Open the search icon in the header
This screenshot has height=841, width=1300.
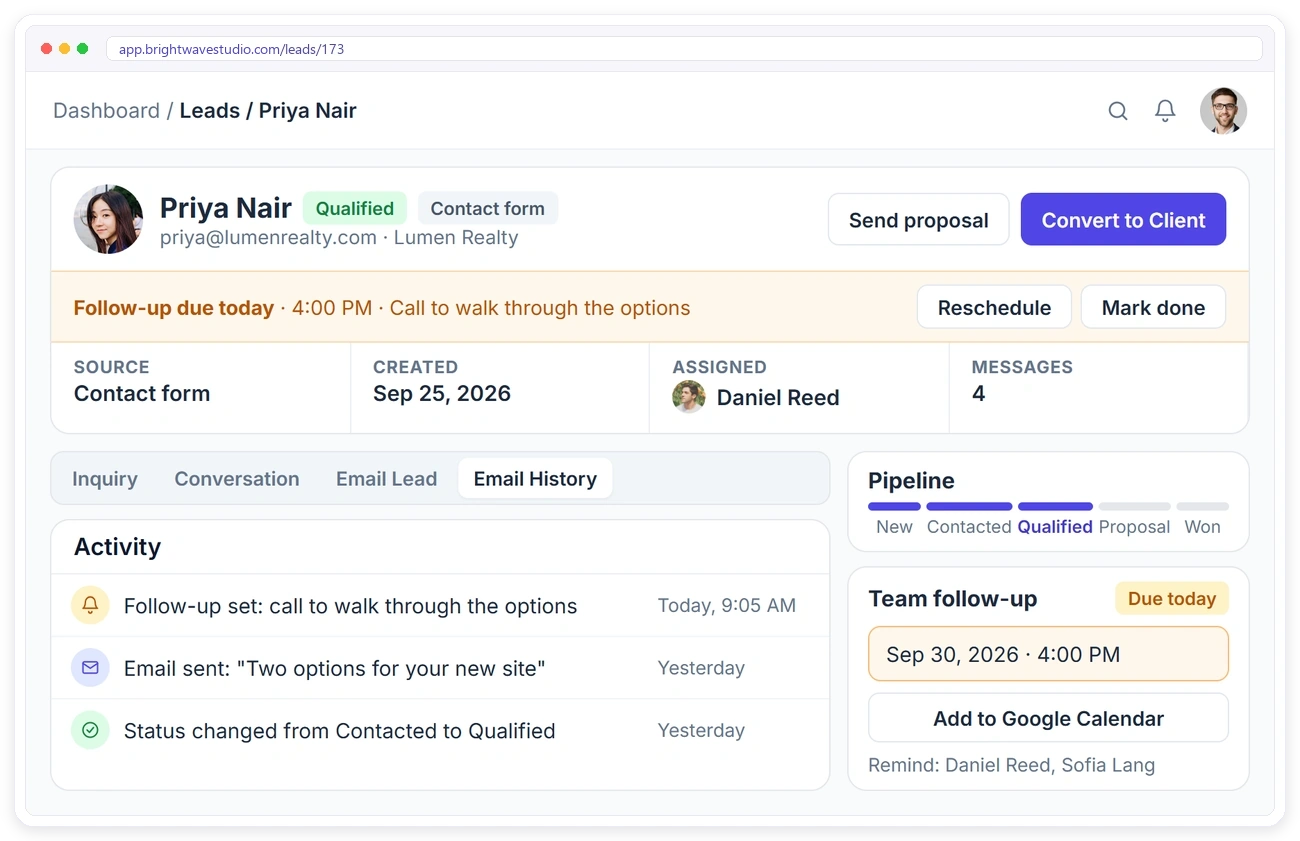pos(1118,111)
